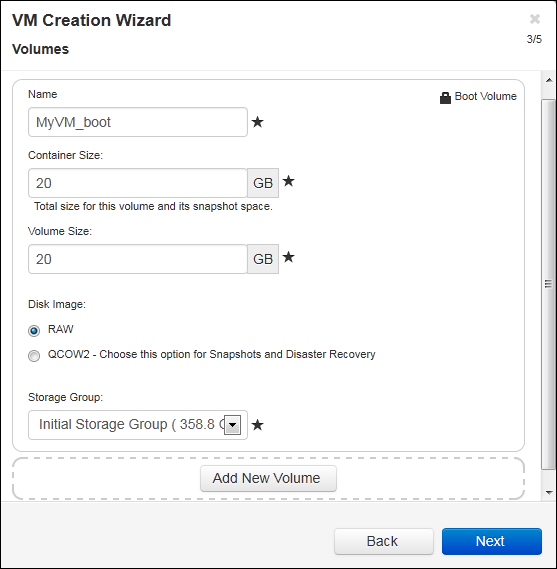Click the star beside Storage Group dropdown
557x569 pixels.
(x=258, y=425)
